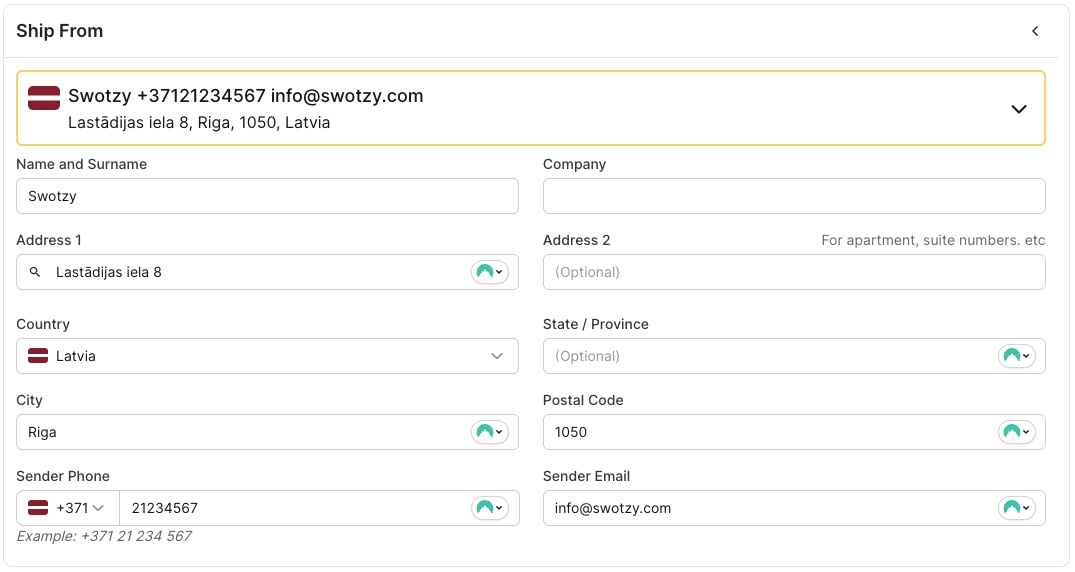Click the autofill icon in State / Province field

tap(1016, 356)
